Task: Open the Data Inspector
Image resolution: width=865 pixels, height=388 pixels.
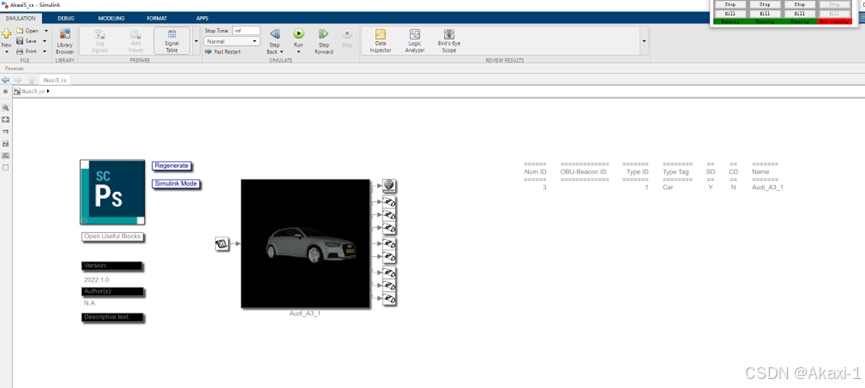Action: (x=380, y=41)
